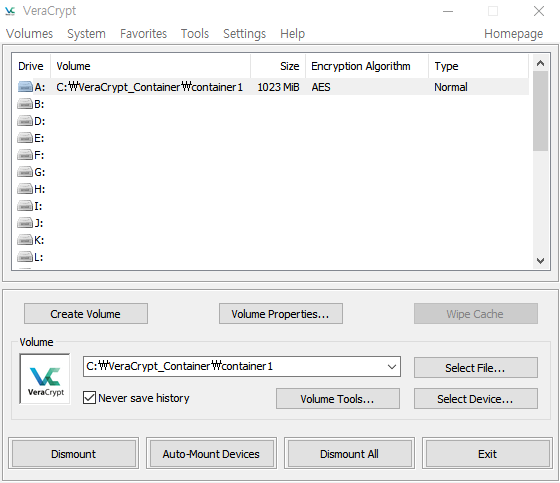Sort by the Volume column header
Screen dimensions: 560x483
150,66
